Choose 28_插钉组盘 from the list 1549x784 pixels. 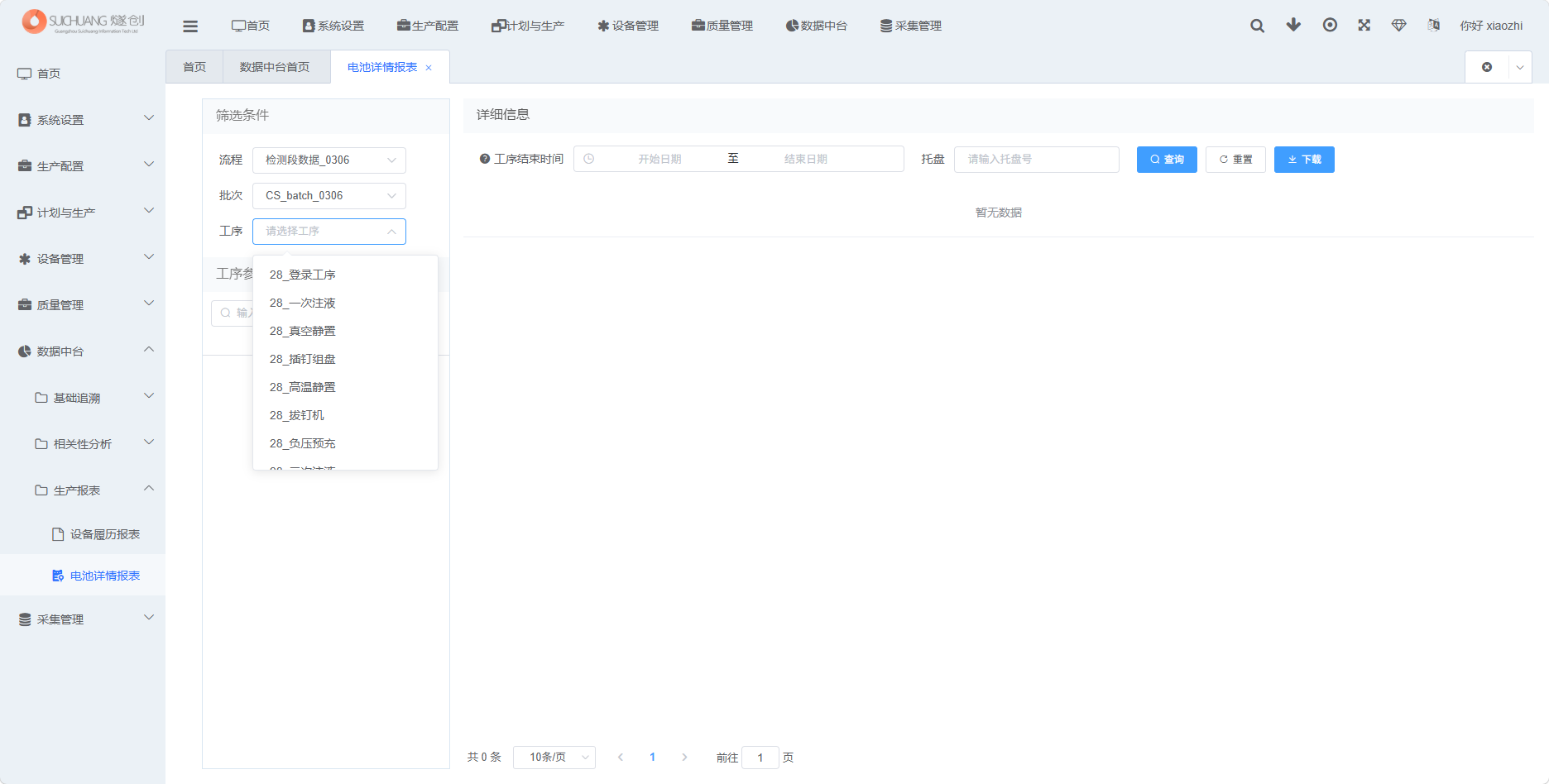(345, 359)
